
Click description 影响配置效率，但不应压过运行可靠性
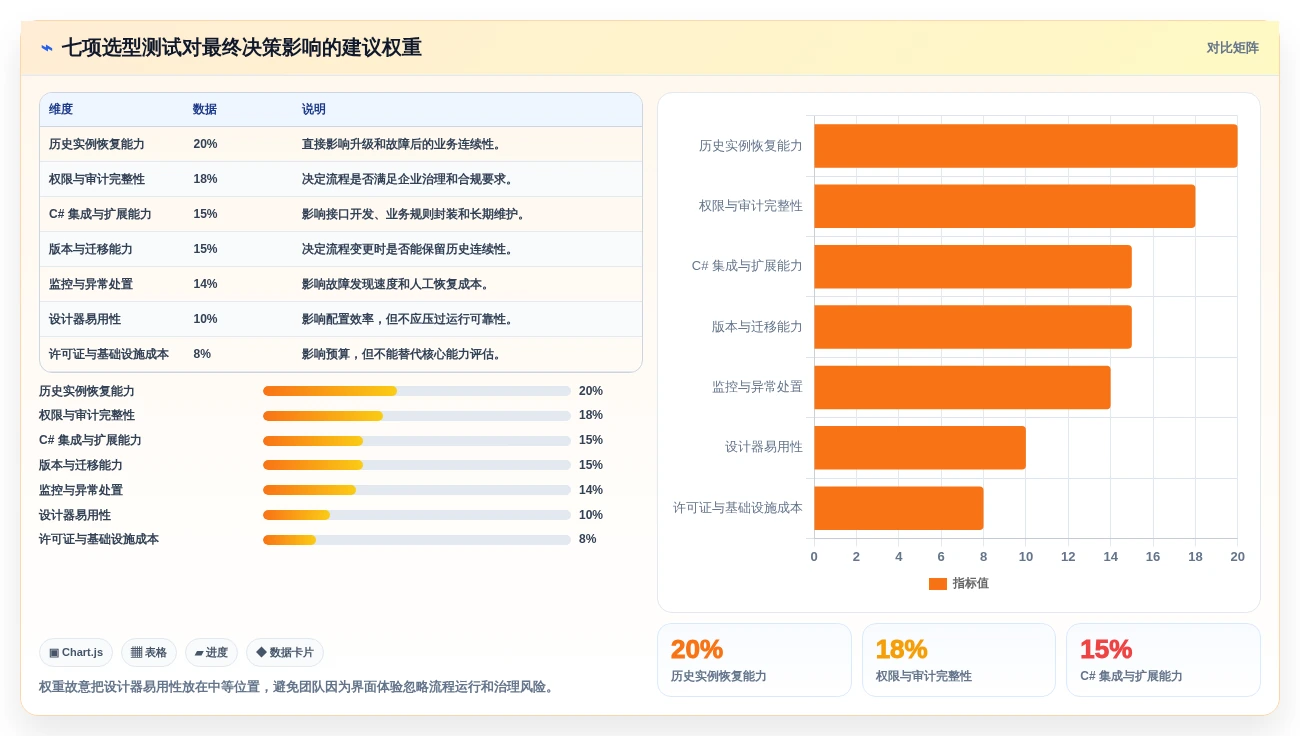[x=408, y=319]
